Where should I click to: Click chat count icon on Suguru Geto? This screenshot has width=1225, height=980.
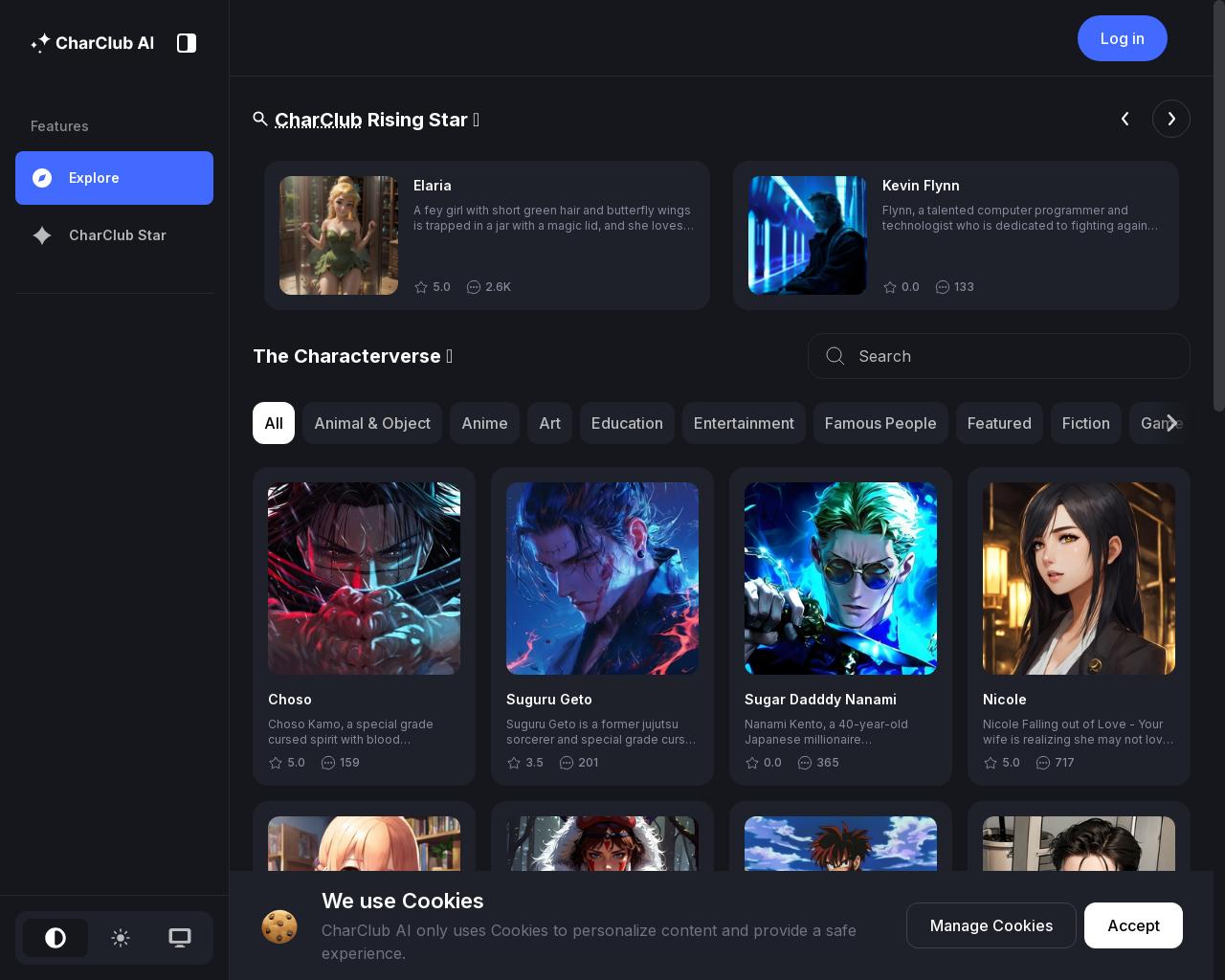pos(567,763)
